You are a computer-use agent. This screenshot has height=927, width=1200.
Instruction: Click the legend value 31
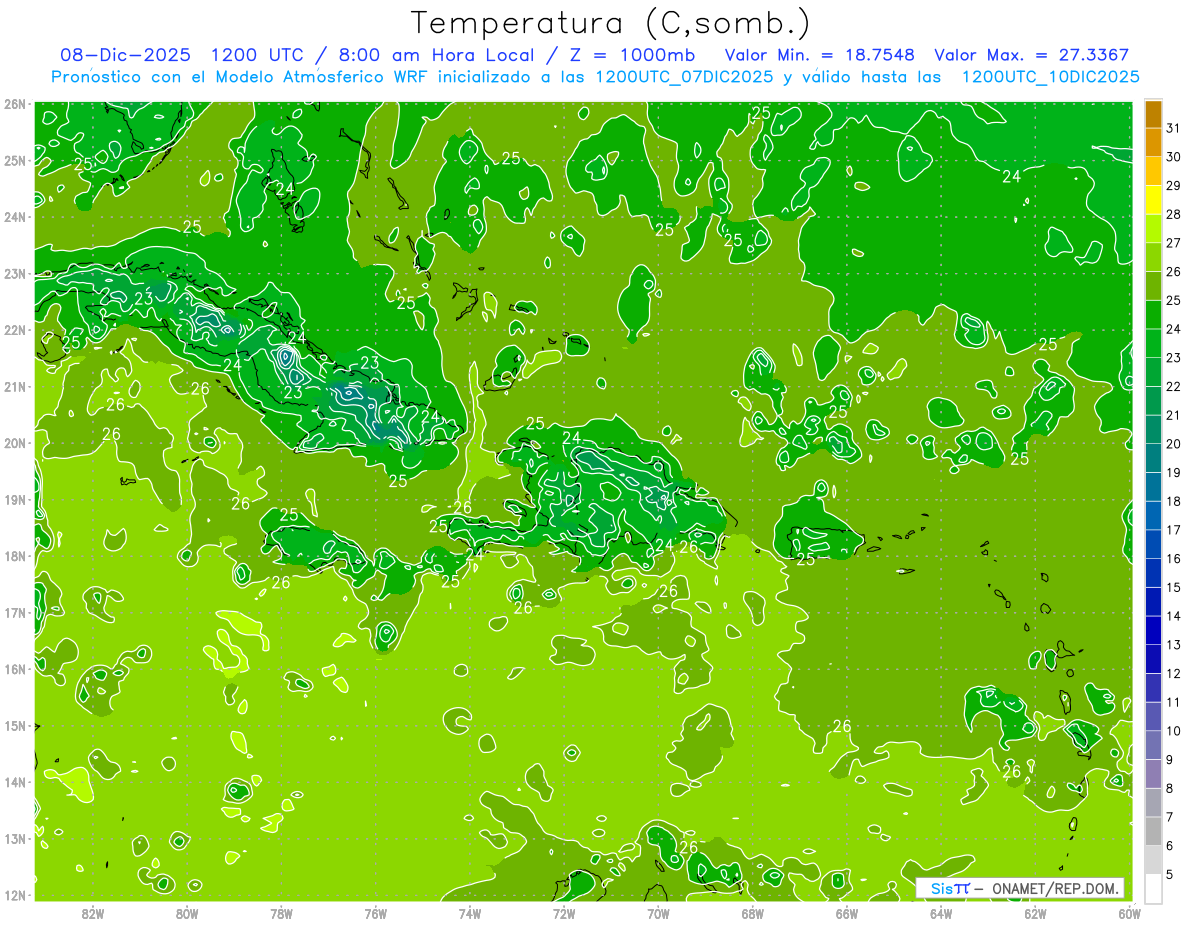(x=1173, y=128)
